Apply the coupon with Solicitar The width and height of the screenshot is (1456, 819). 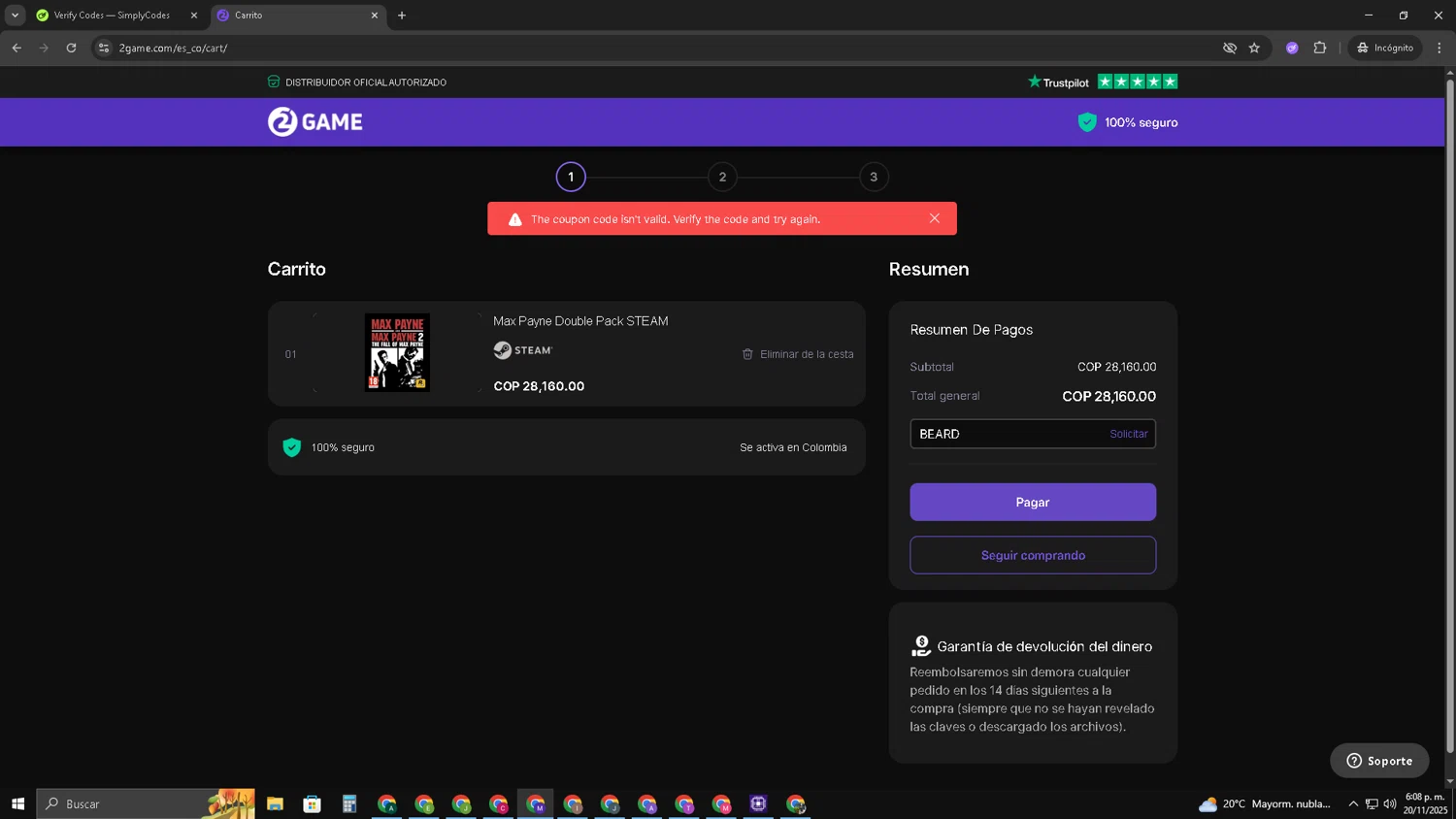1129,434
